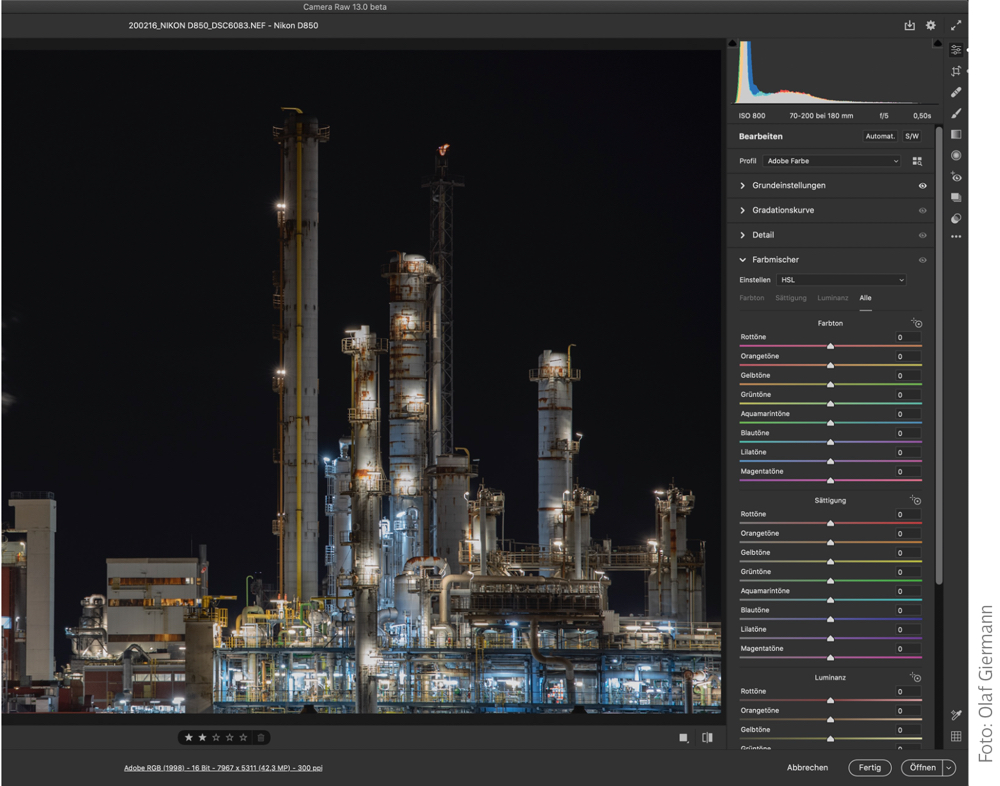1000x786 pixels.
Task: Toggle fullscreen mode with the arrows icon
Action: (x=956, y=26)
